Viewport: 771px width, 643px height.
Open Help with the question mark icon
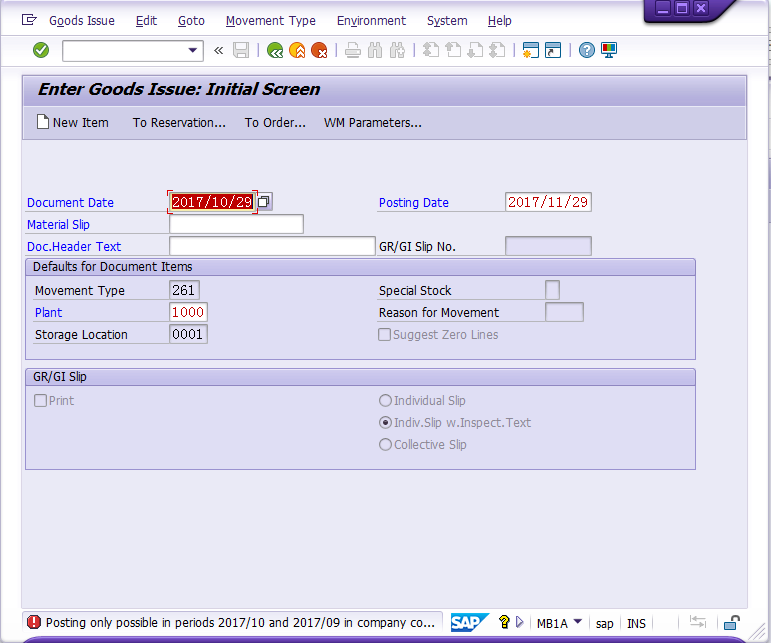click(587, 50)
